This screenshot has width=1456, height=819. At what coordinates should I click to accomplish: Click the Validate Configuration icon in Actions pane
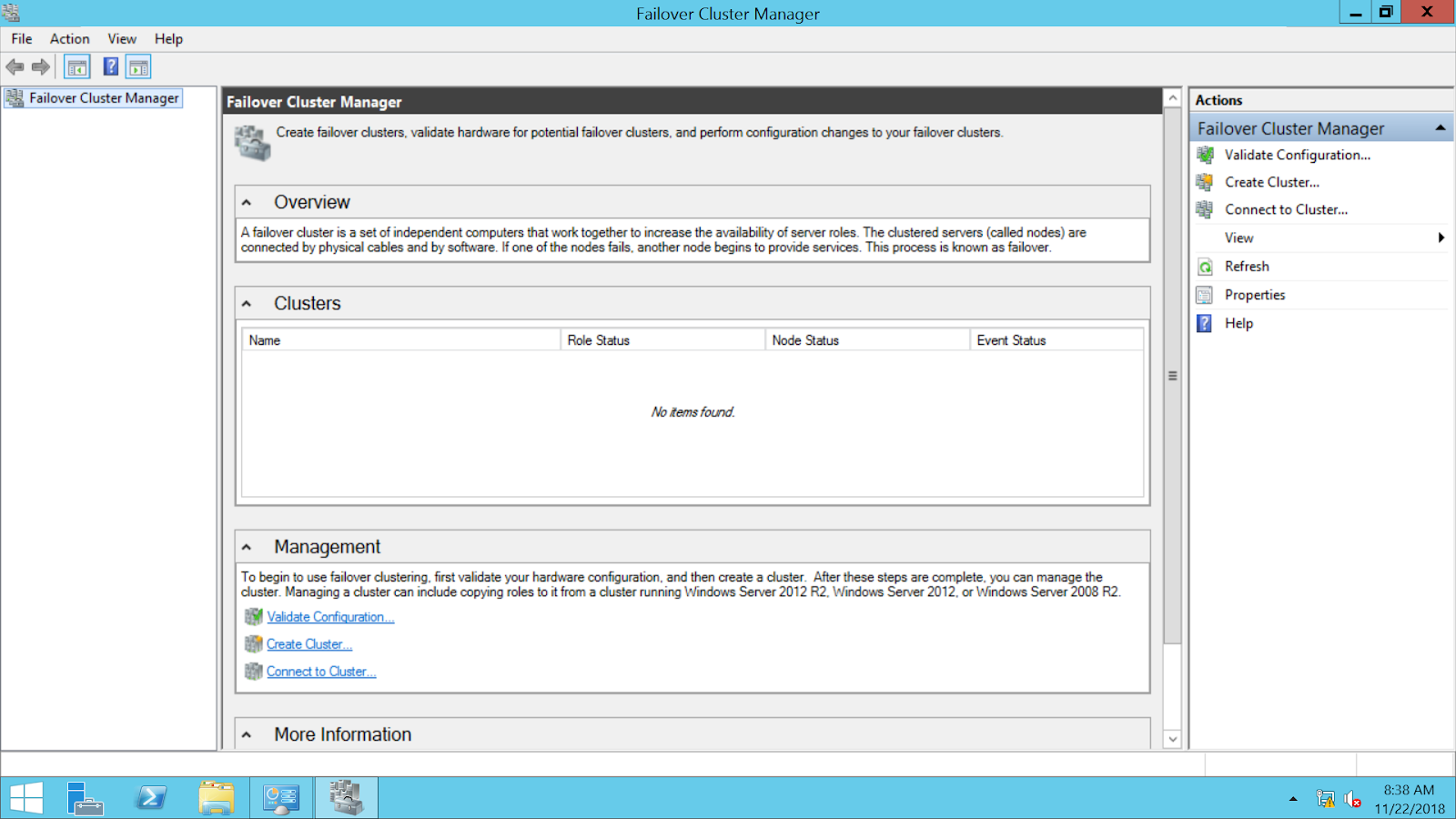(1205, 155)
